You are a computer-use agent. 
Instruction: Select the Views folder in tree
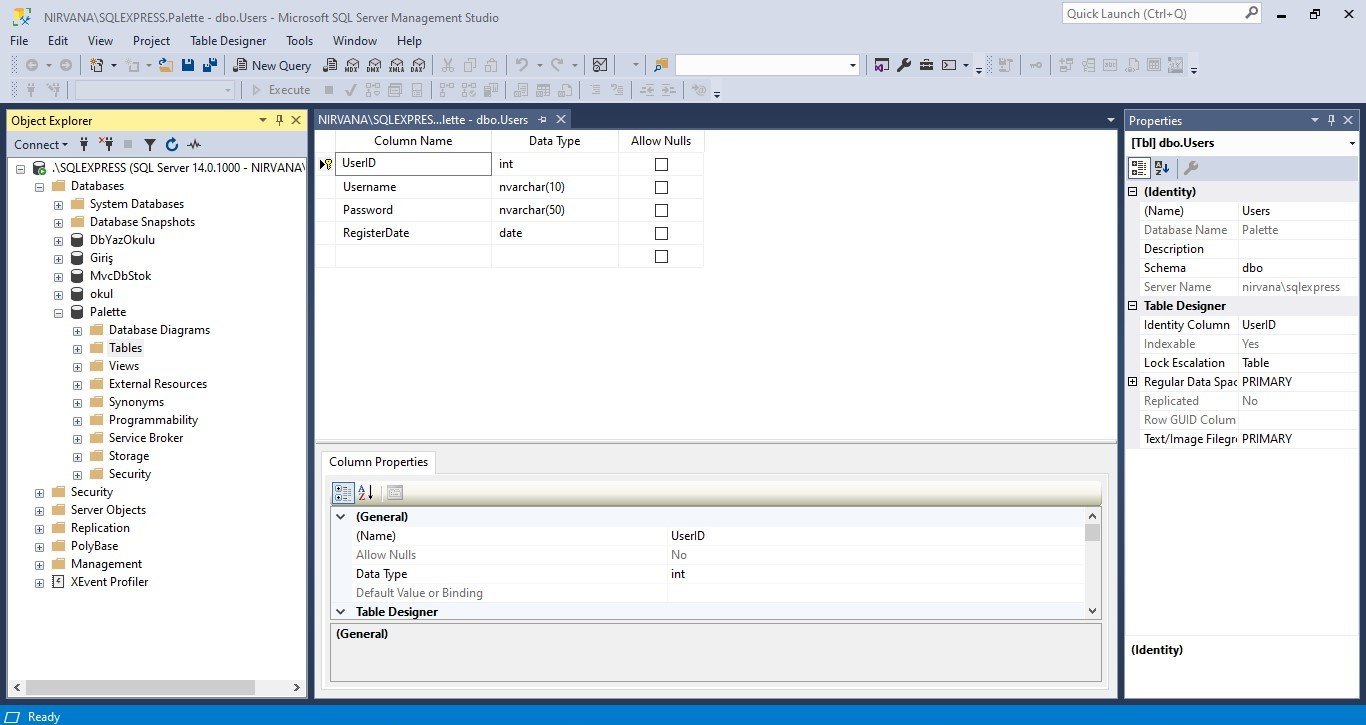(124, 366)
